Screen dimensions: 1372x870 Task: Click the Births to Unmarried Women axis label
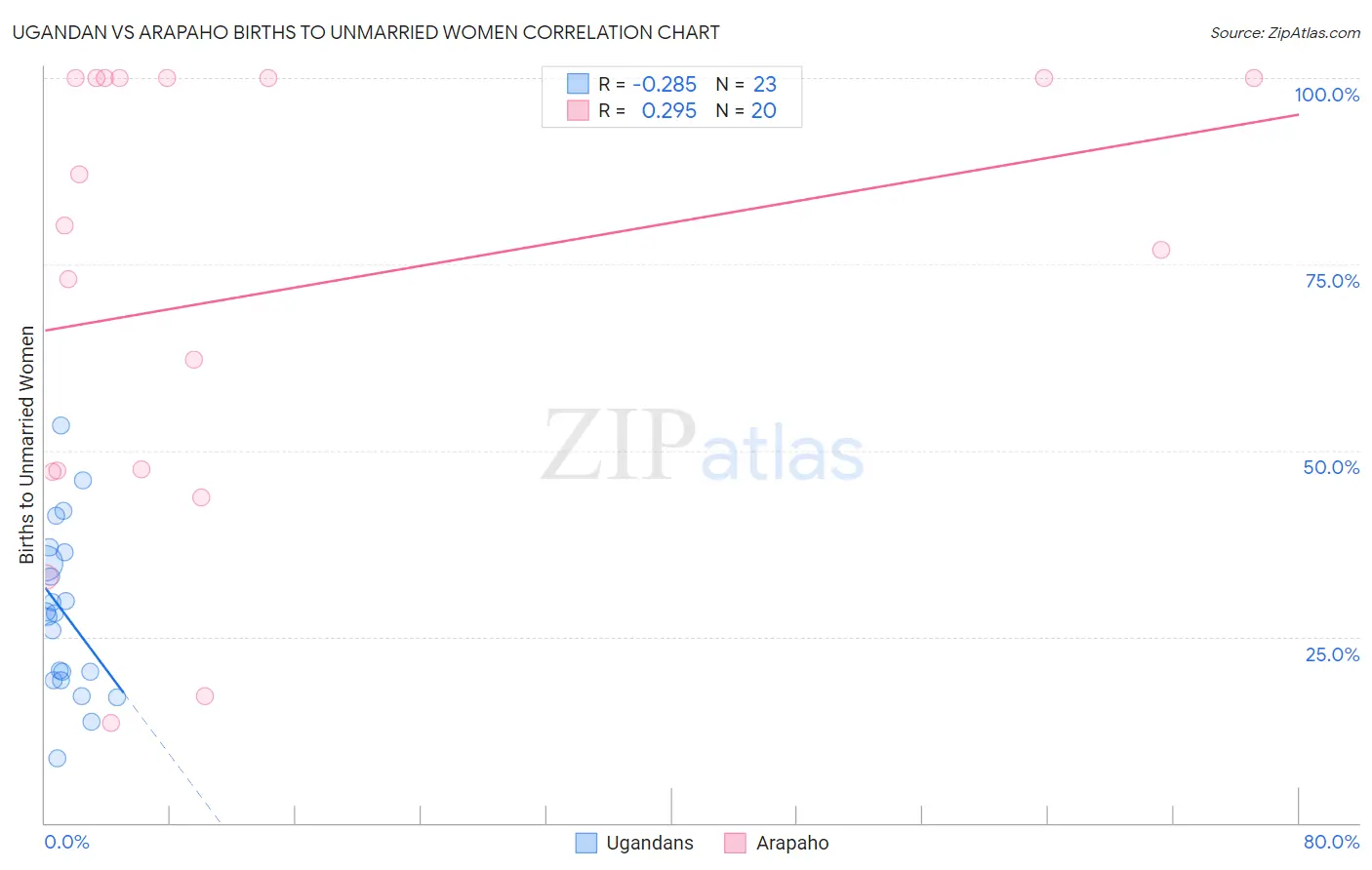[27, 445]
